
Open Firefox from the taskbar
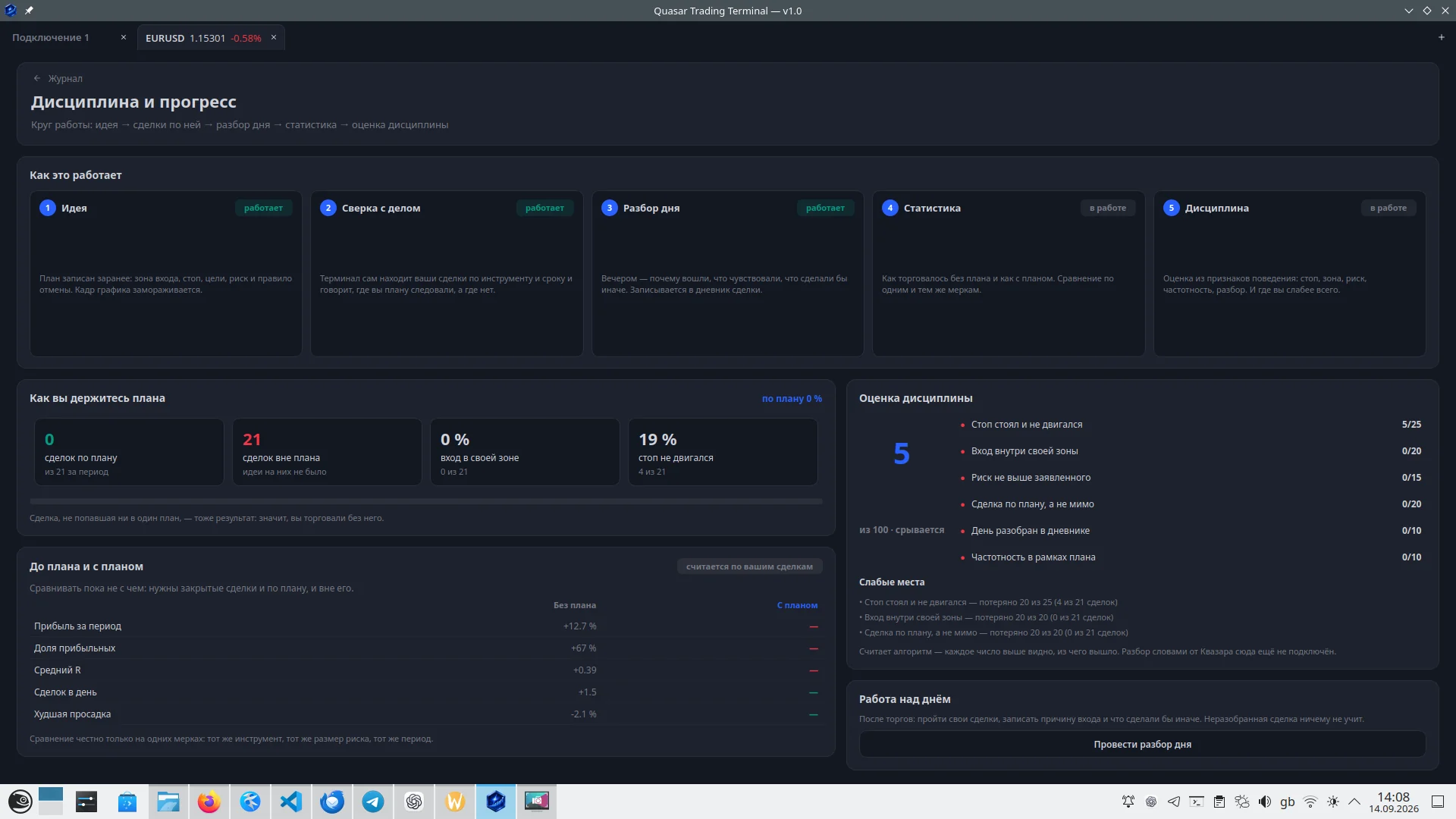(x=209, y=802)
